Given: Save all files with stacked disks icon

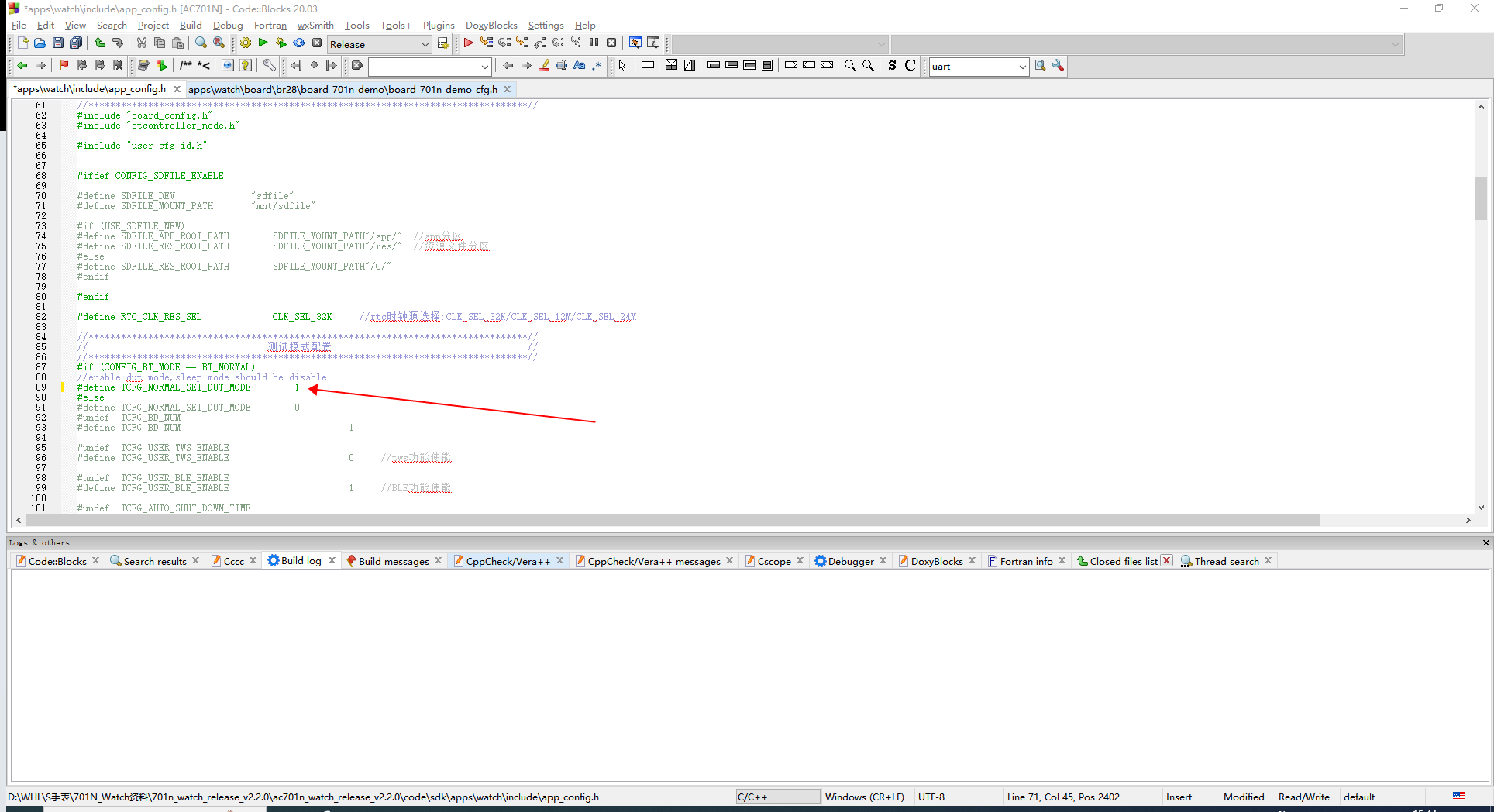Looking at the screenshot, I should click(75, 43).
